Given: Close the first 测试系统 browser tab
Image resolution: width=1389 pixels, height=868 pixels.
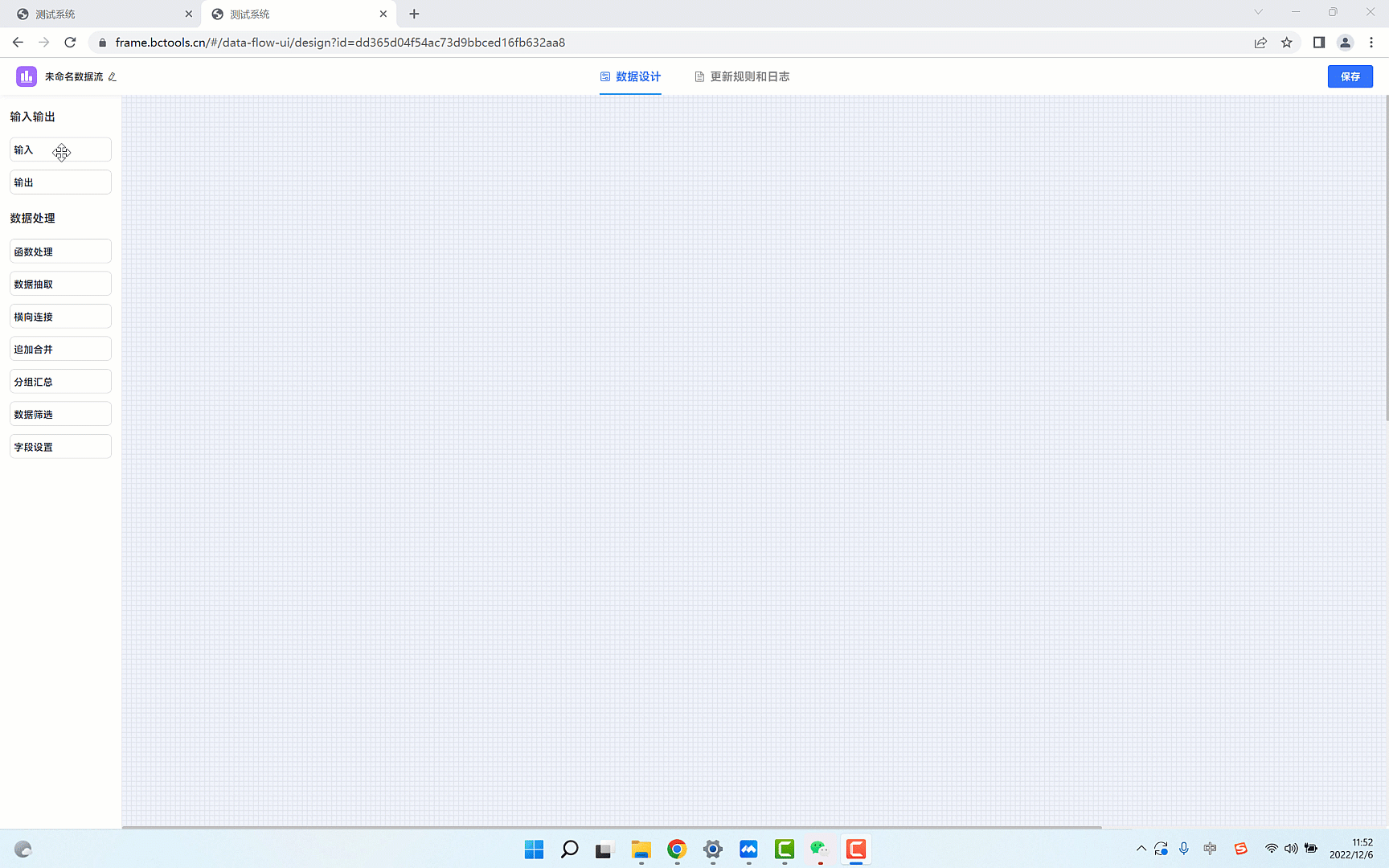Looking at the screenshot, I should pyautogui.click(x=189, y=14).
